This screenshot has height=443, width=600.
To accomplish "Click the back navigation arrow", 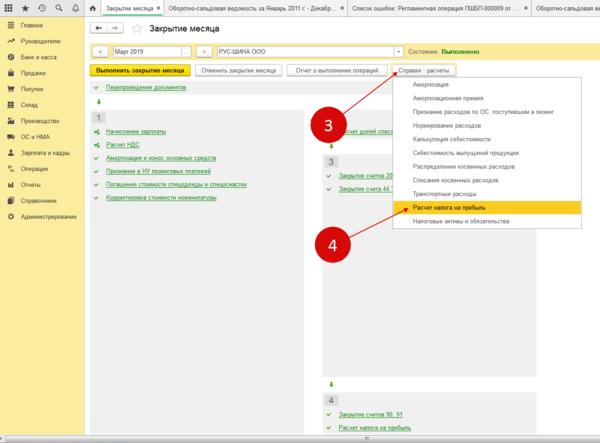I will (97, 27).
